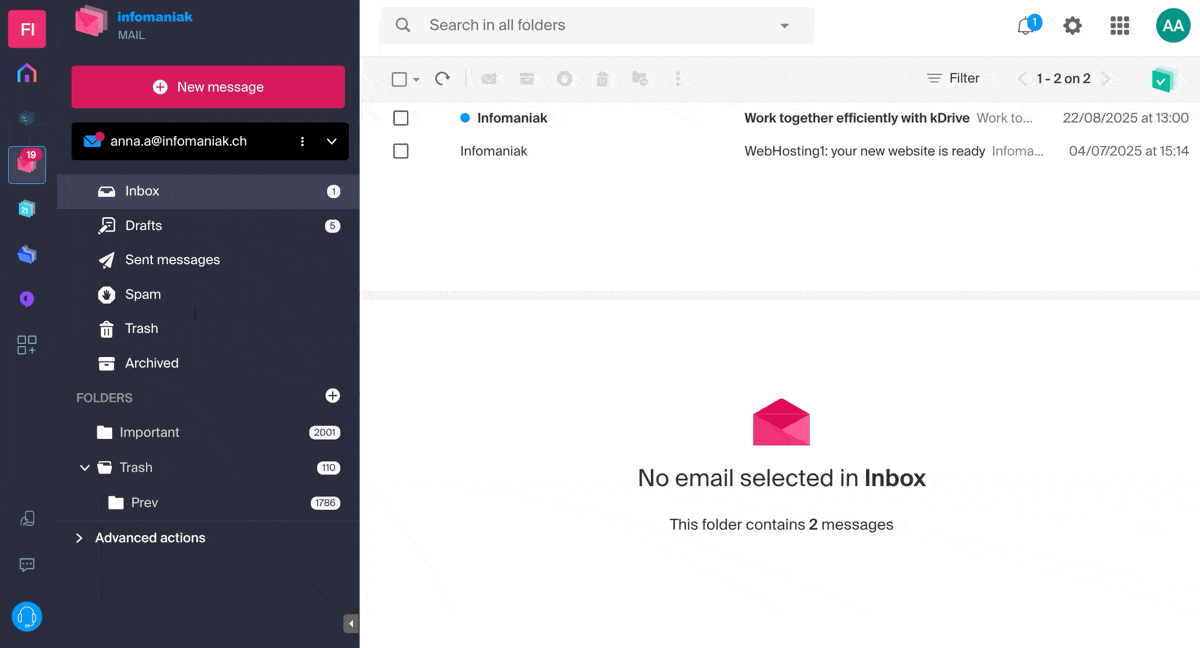1200x648 pixels.
Task: Open the device icon above the chat bubble
Action: pyautogui.click(x=27, y=519)
